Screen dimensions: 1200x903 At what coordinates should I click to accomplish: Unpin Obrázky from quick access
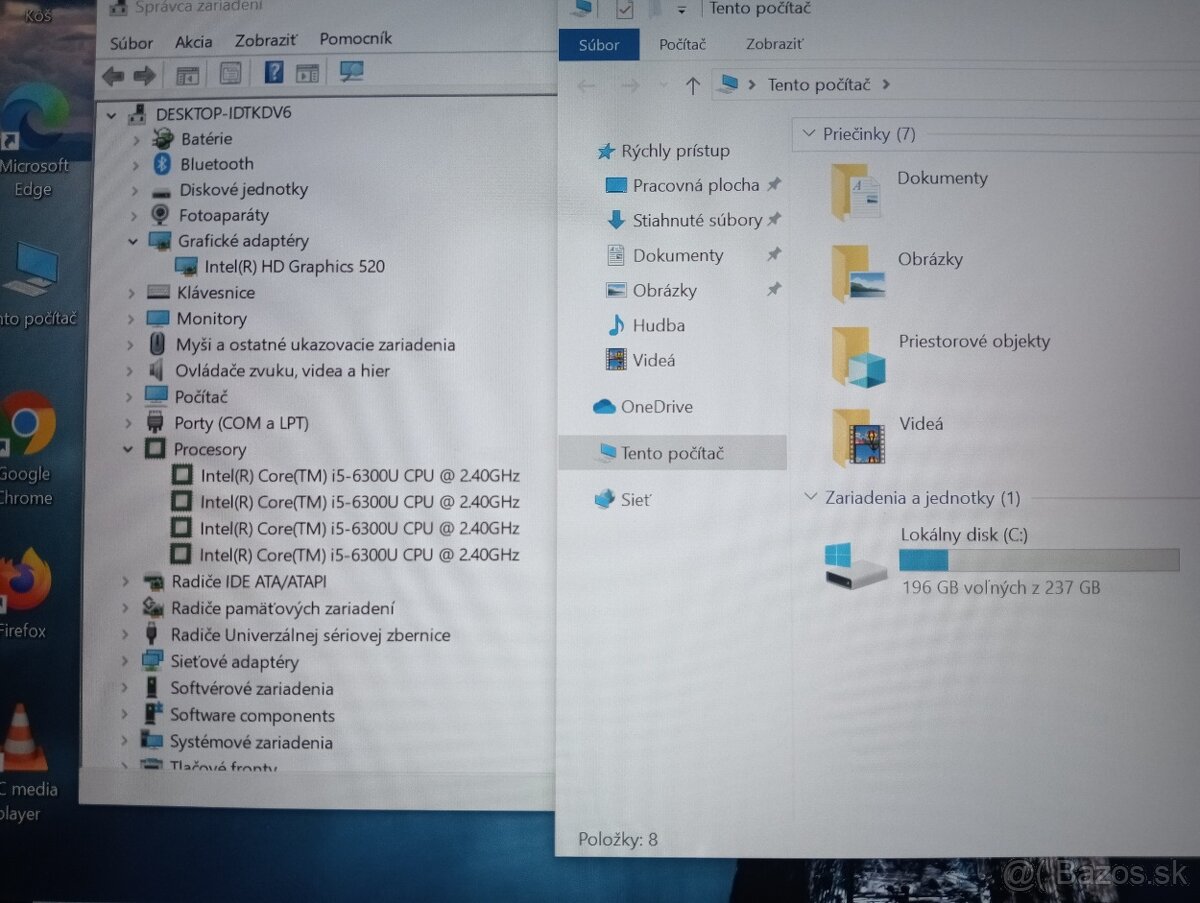point(773,290)
